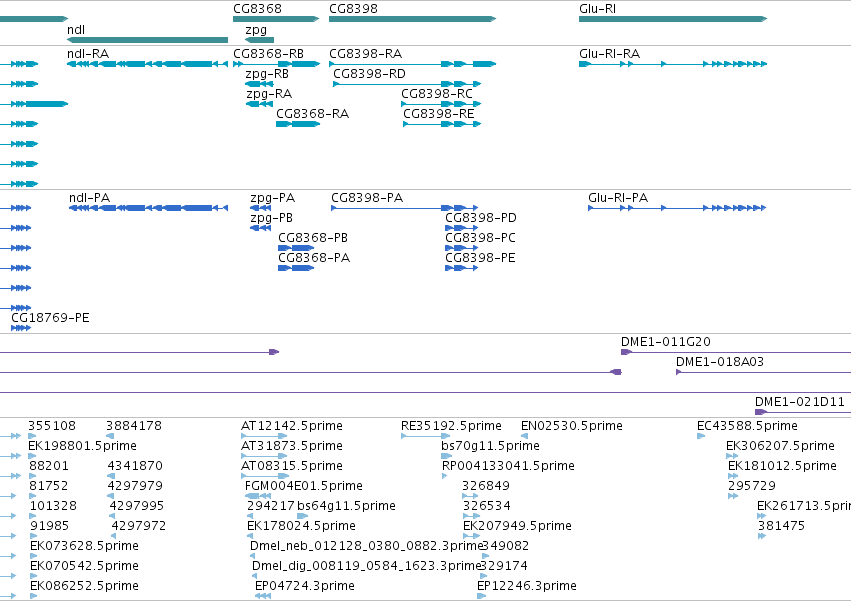Image resolution: width=851 pixels, height=601 pixels.
Task: Select EST 4341870
Action: point(111,476)
